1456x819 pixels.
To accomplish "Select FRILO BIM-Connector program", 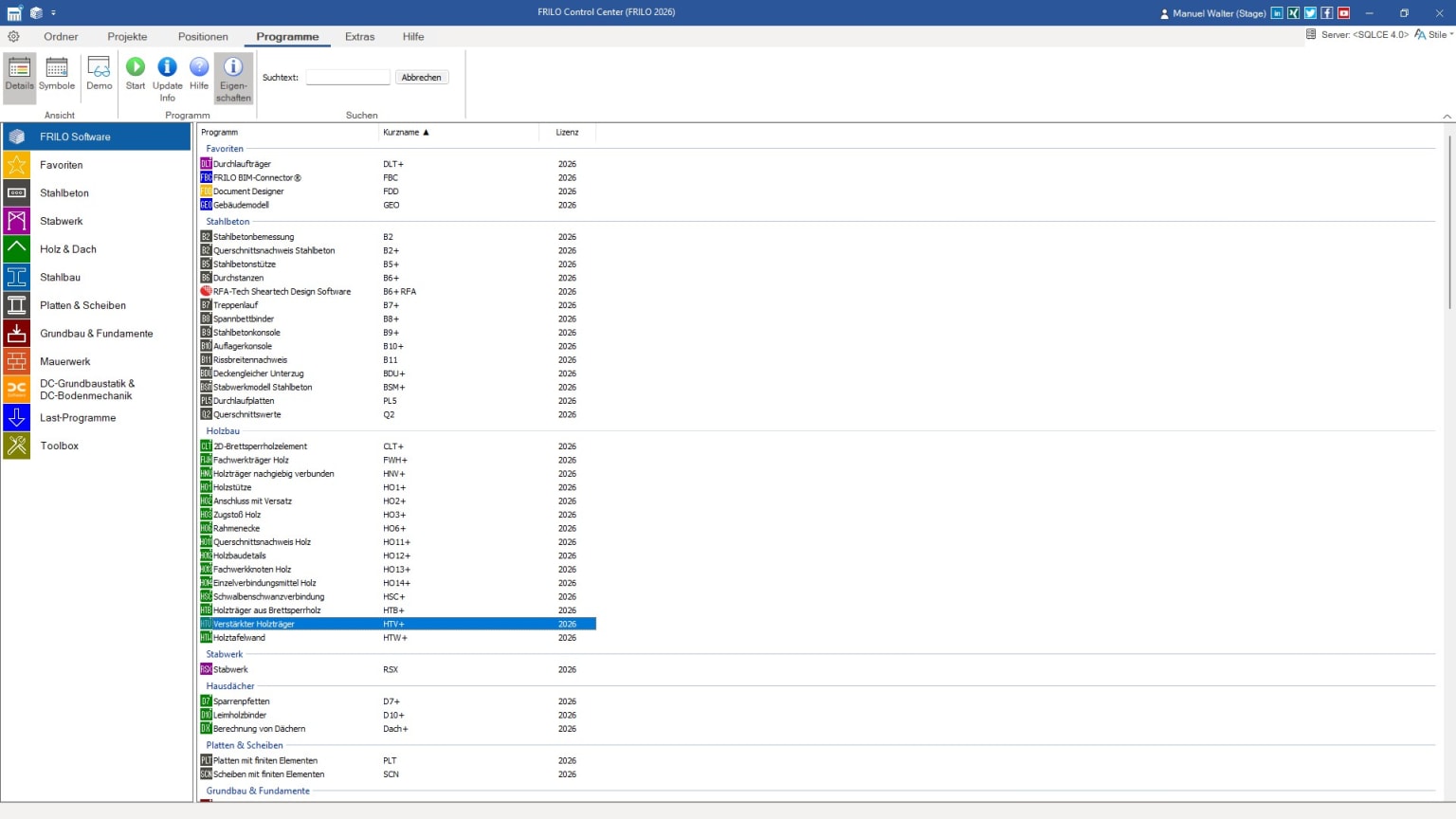I will (x=397, y=178).
